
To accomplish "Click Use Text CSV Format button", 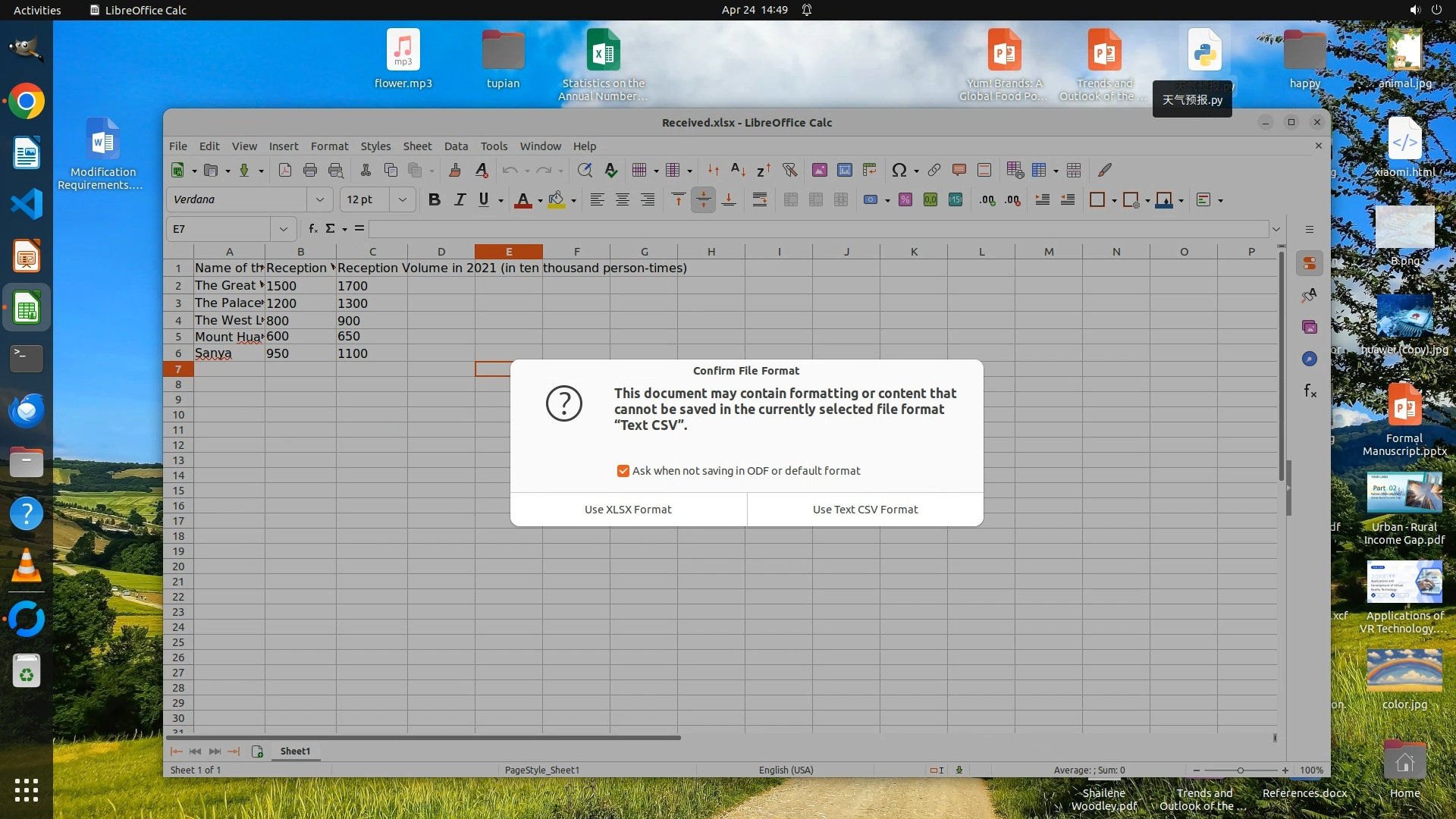I will coord(865,510).
